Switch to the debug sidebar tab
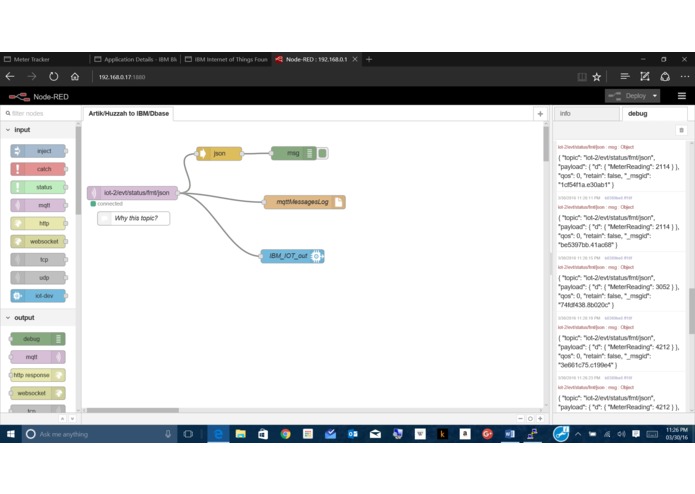 (x=654, y=113)
